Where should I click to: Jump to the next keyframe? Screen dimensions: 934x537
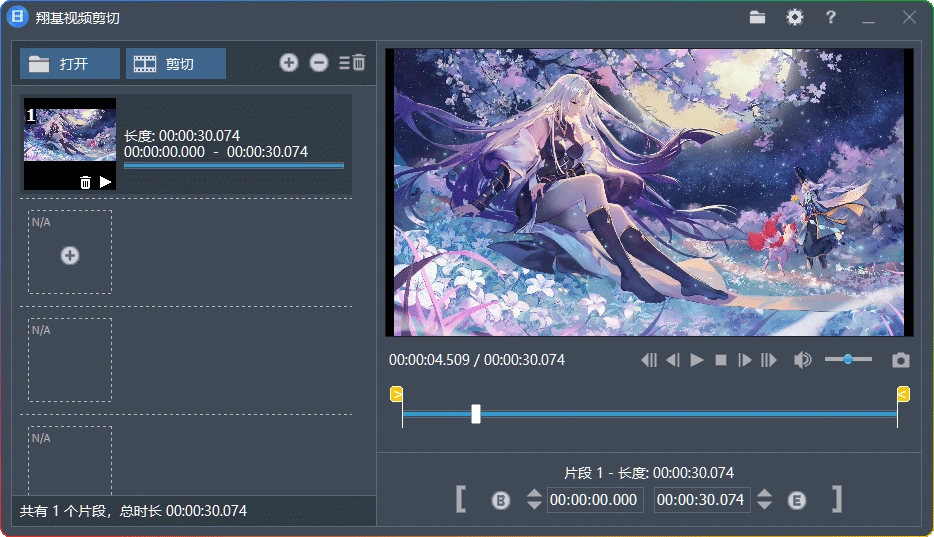pyautogui.click(x=769, y=360)
